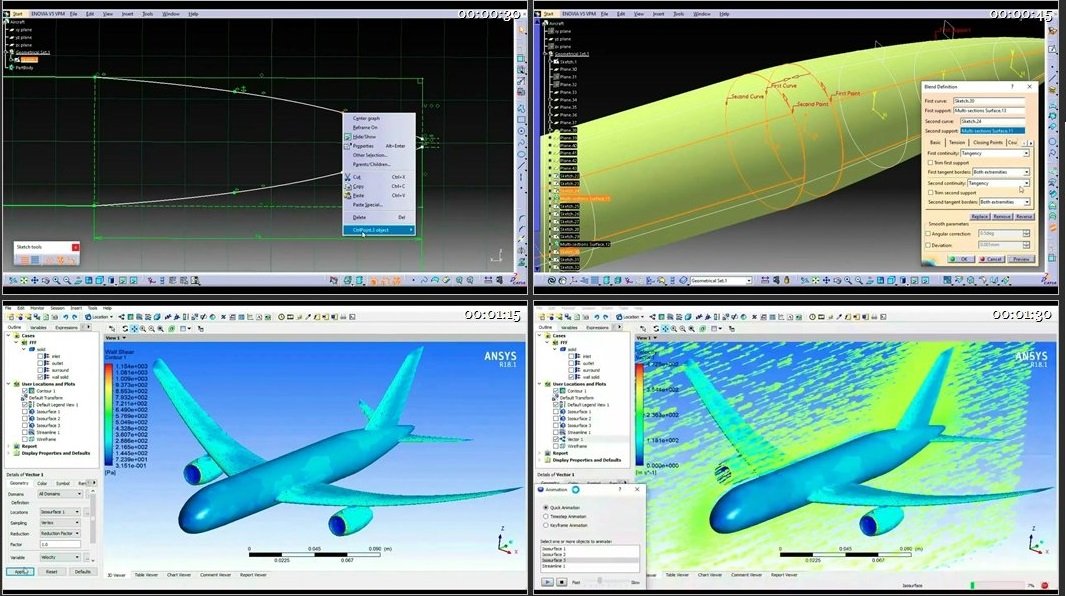
Task: Click the scrollbar of the vector details panel
Action: (95, 520)
